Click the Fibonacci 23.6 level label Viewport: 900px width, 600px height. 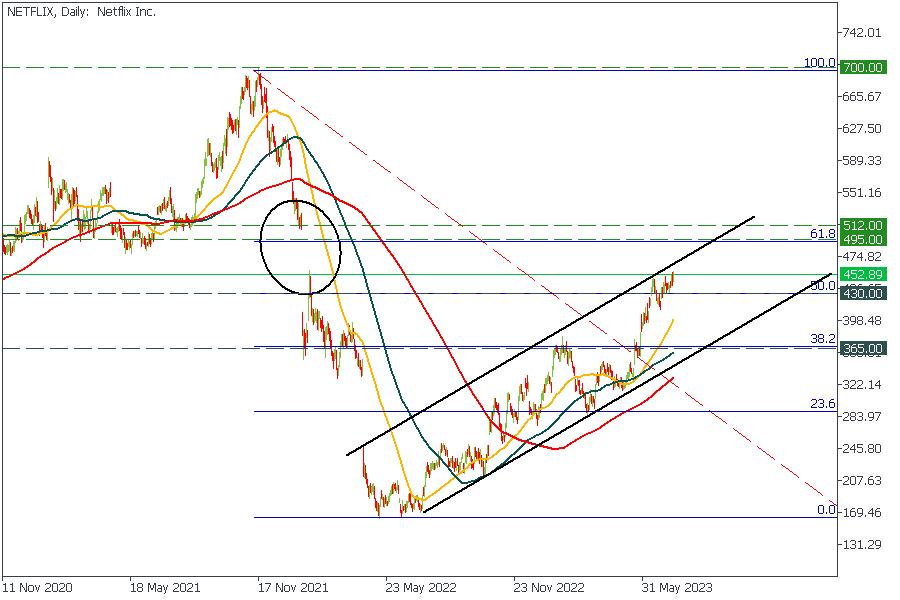(823, 404)
